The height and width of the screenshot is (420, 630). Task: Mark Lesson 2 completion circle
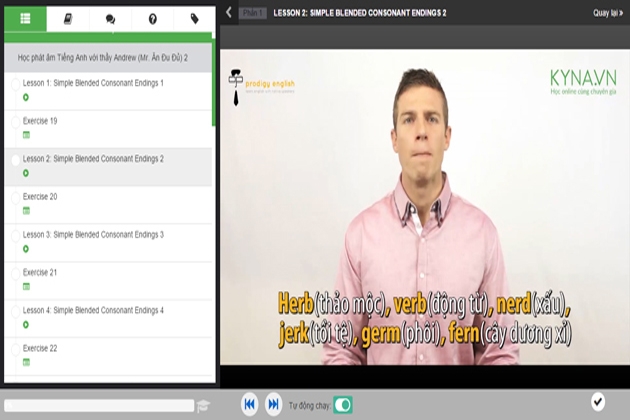coord(16,160)
